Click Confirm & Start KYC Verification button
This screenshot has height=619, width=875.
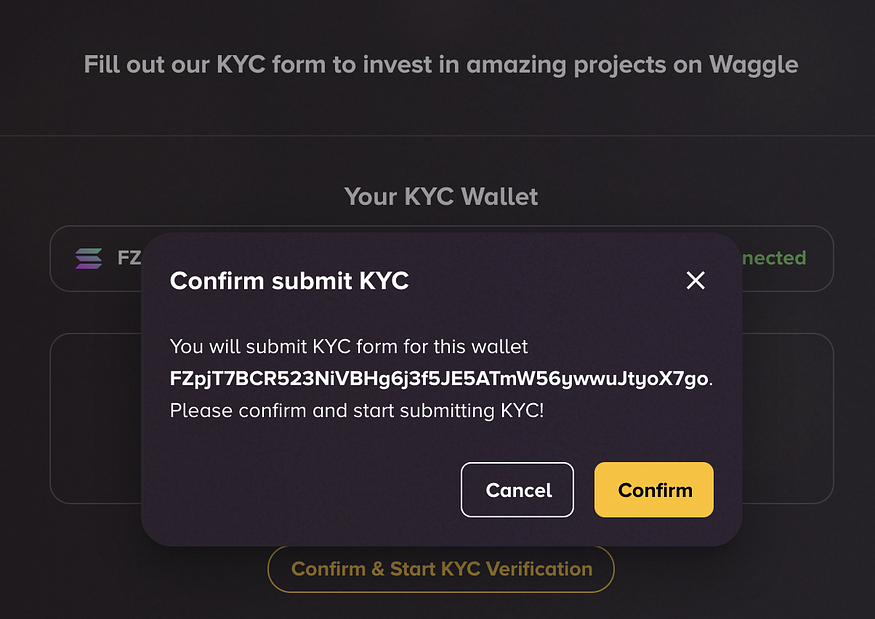(441, 569)
